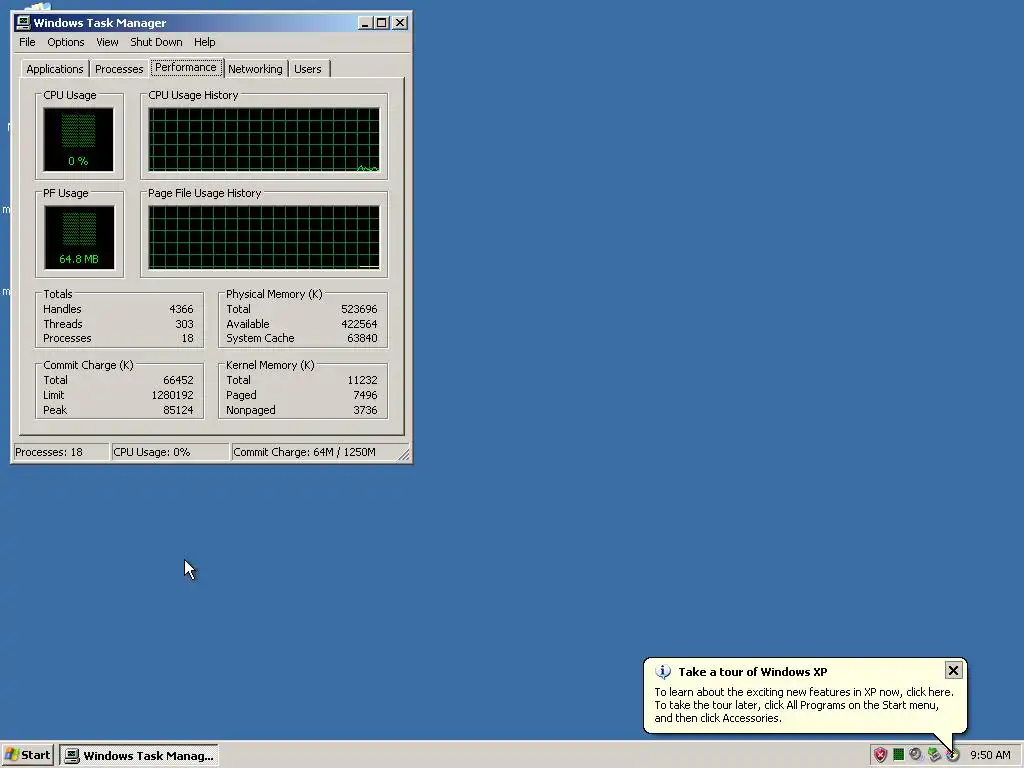Click System Cache value 63840
The height and width of the screenshot is (768, 1024).
pyautogui.click(x=362, y=338)
